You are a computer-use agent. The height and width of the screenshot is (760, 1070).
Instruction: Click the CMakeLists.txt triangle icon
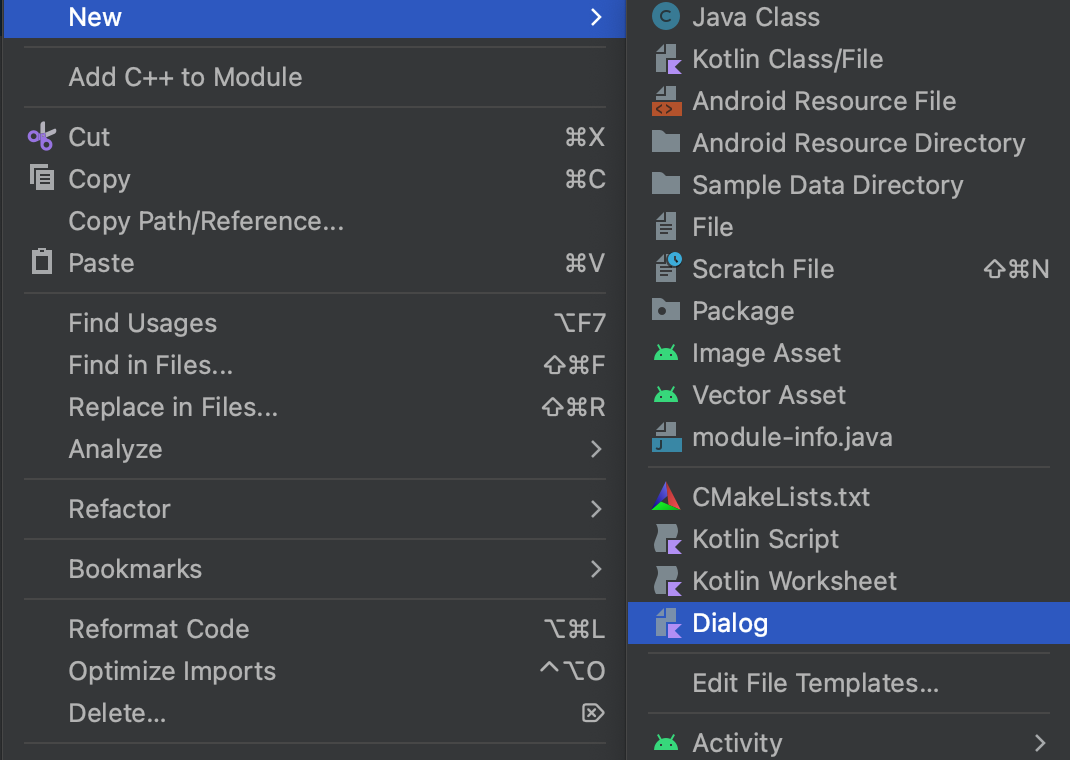[666, 497]
